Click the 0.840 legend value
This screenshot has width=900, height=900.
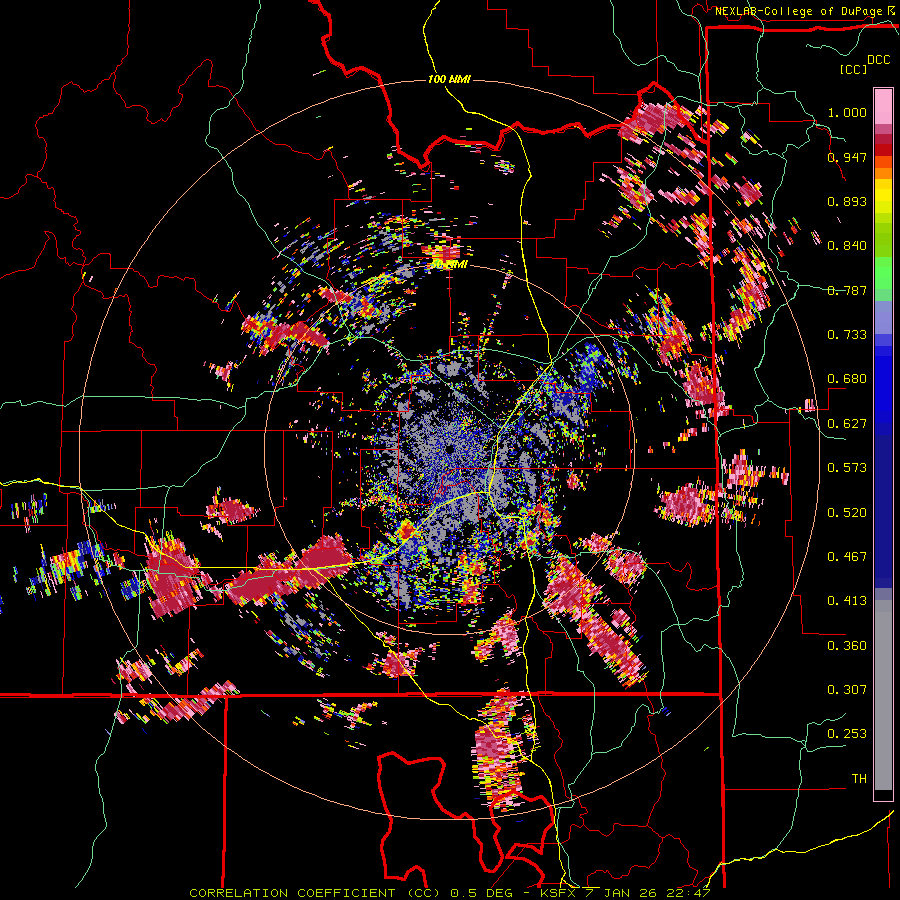click(x=847, y=246)
